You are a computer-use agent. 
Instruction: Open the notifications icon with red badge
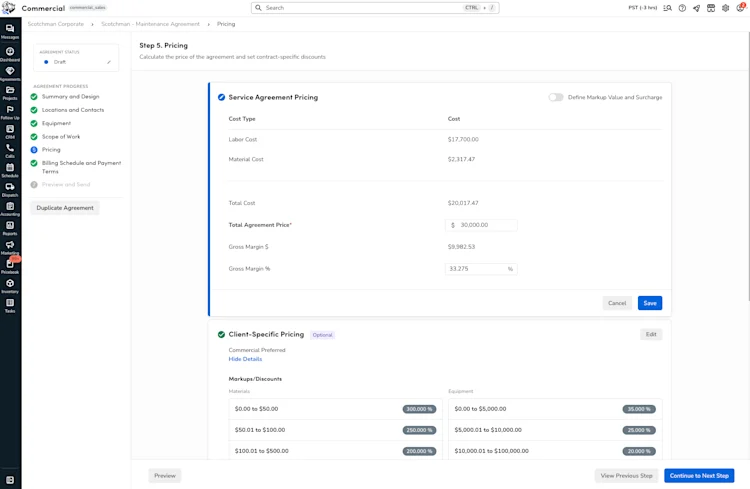click(x=740, y=8)
